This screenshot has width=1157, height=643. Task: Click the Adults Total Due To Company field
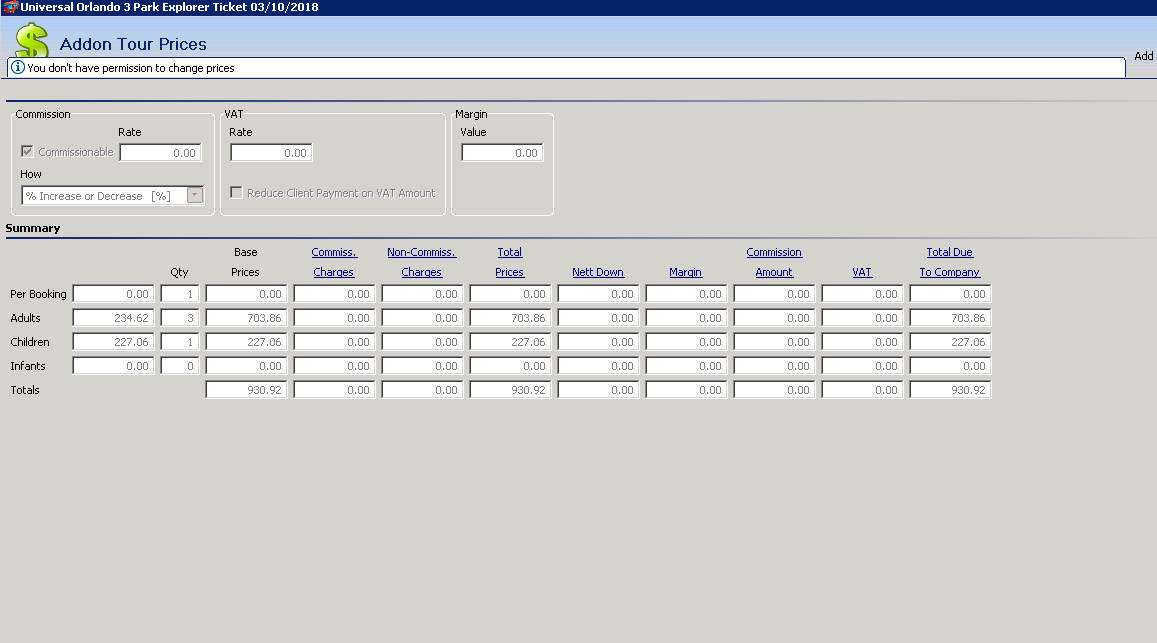pos(950,318)
